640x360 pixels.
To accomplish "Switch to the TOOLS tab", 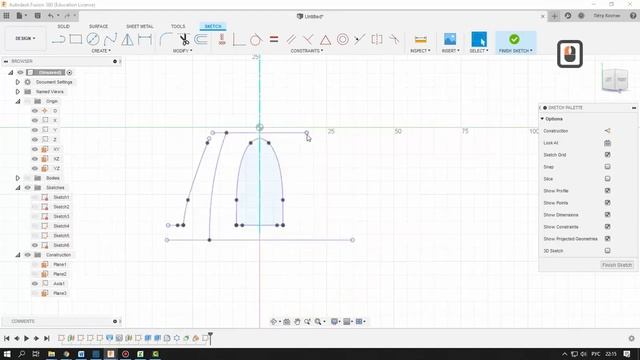I will pos(178,26).
